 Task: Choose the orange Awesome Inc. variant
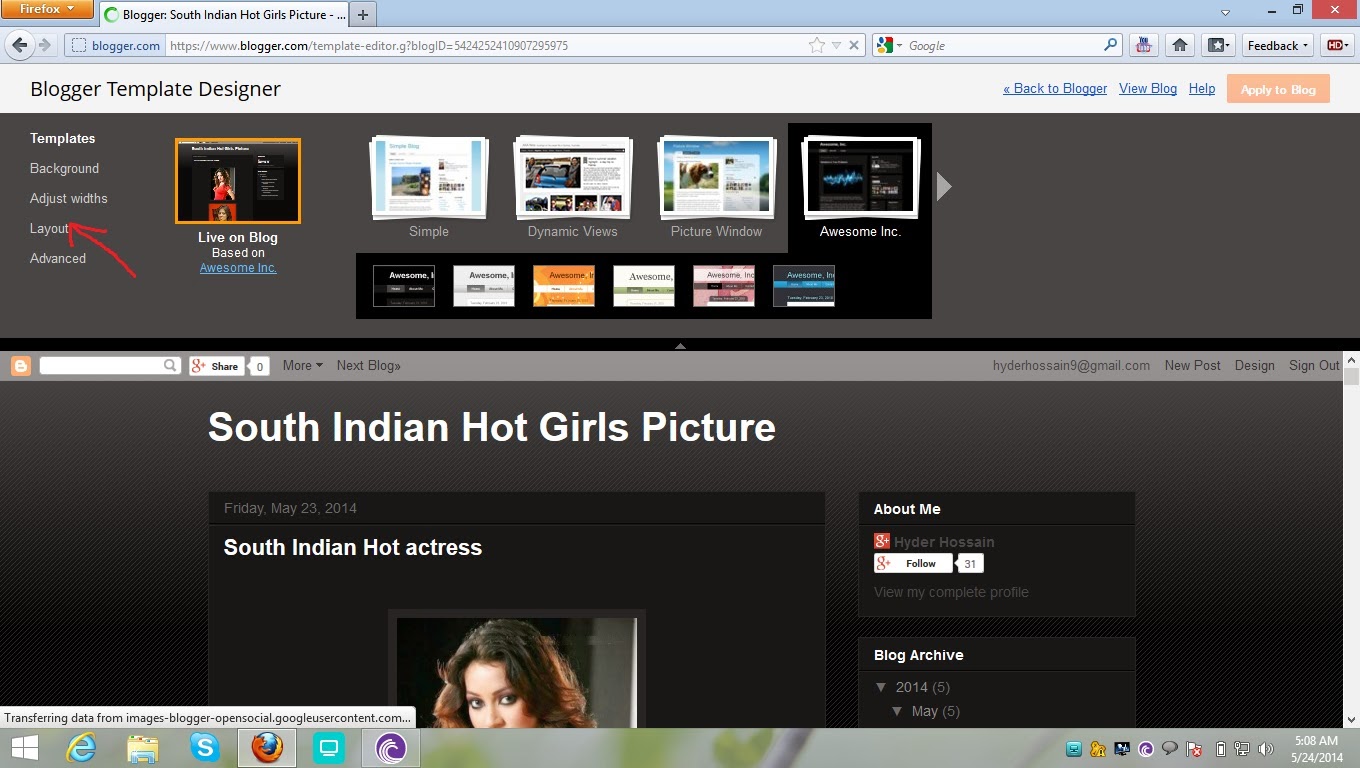tap(564, 286)
